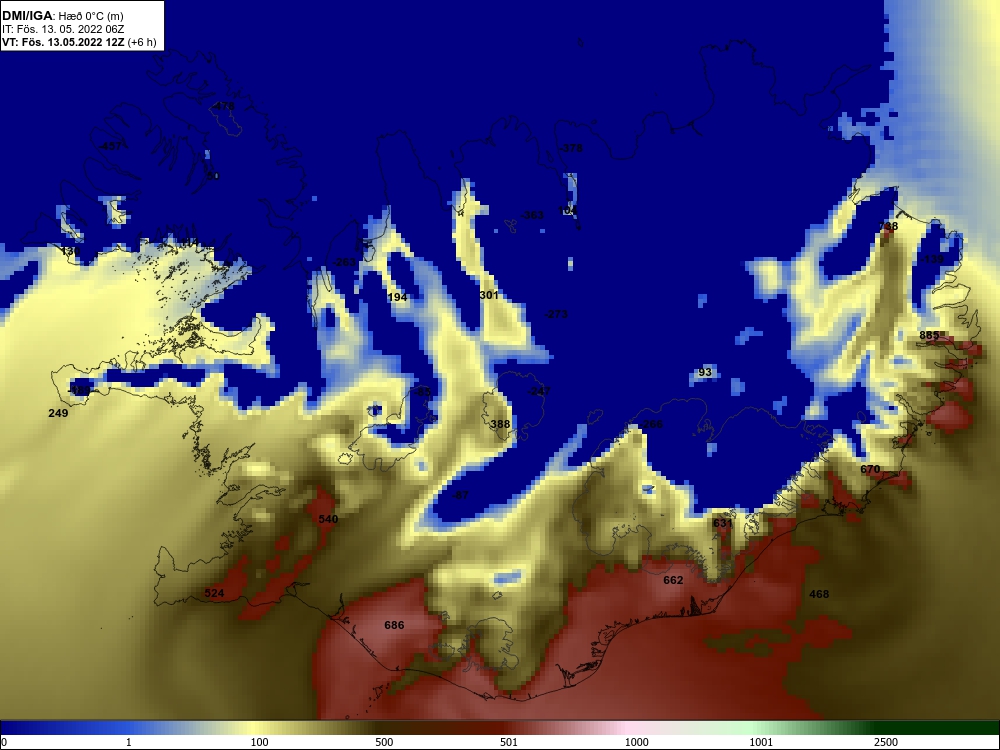
Task: Click the 194 value on the map
Action: (x=397, y=297)
